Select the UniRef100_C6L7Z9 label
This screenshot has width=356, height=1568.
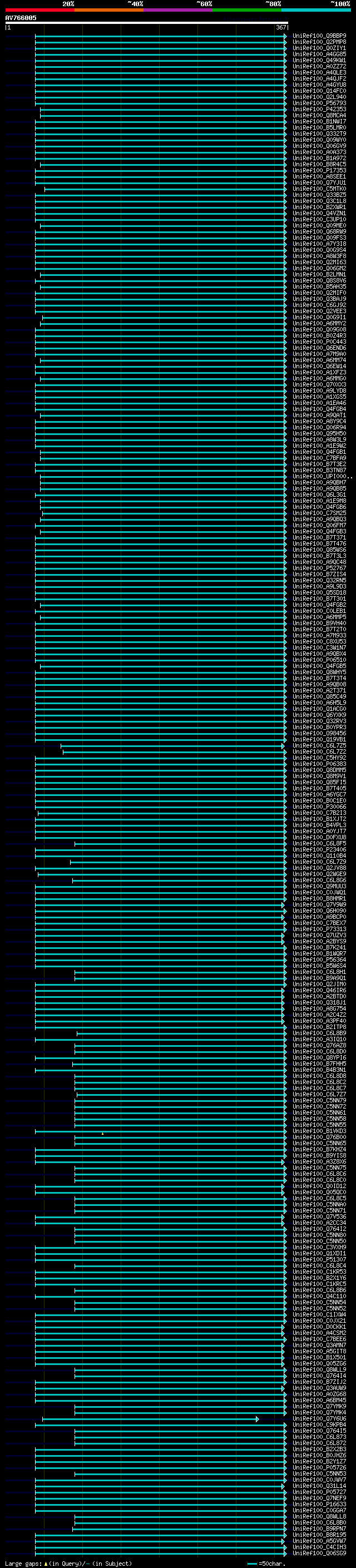click(319, 862)
